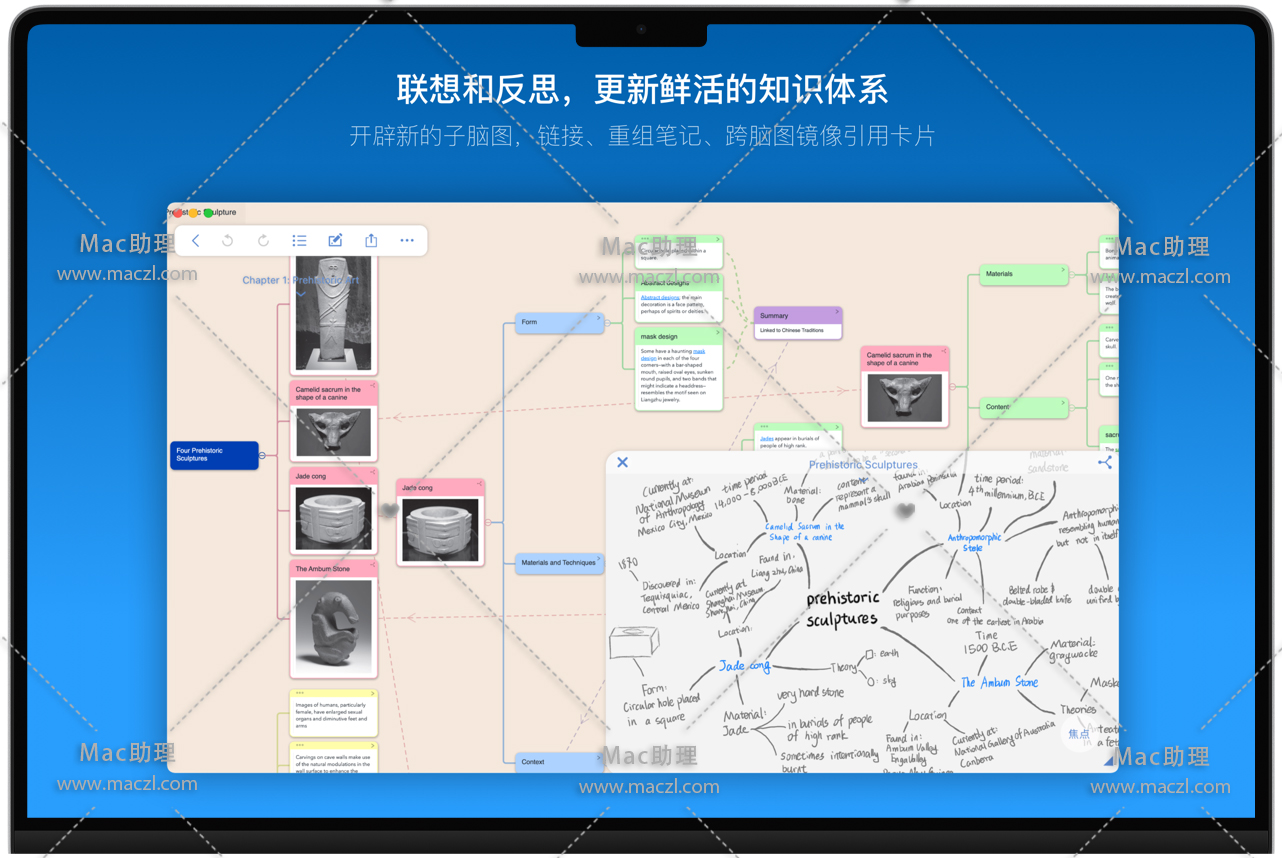1282x858 pixels.
Task: Select the 'The Ambum Stone' card title
Action: (x=323, y=569)
